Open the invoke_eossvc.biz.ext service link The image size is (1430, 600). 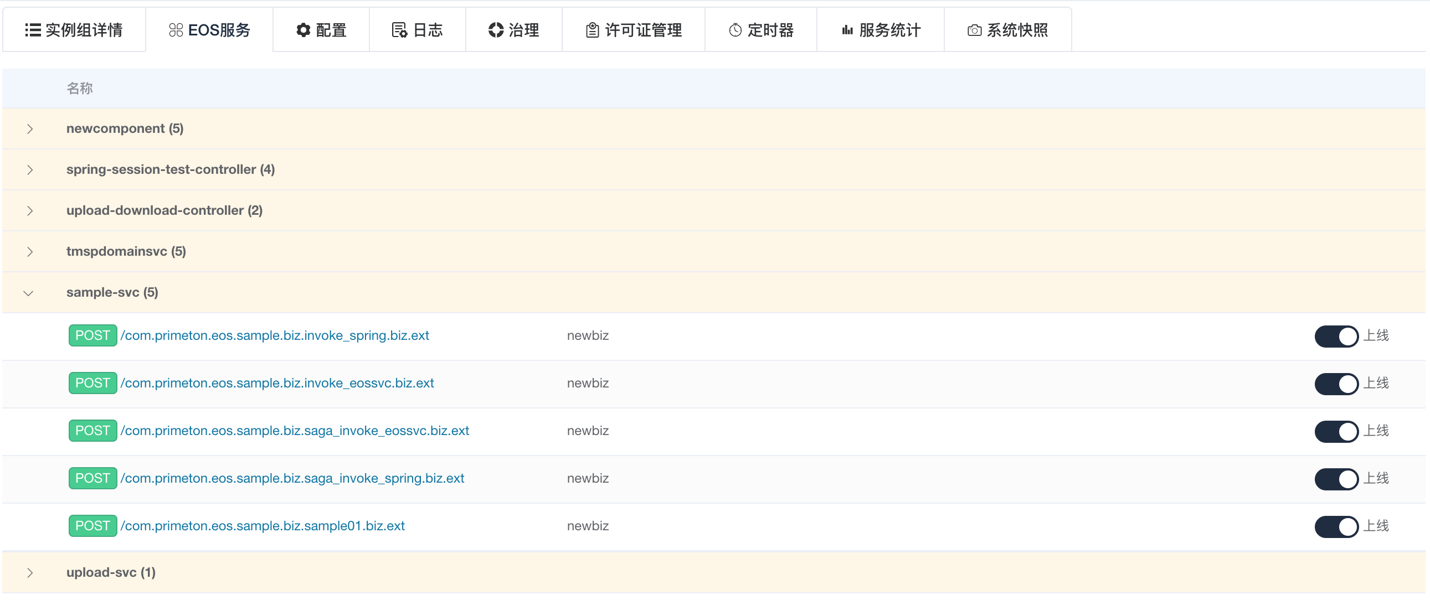pyautogui.click(x=277, y=383)
